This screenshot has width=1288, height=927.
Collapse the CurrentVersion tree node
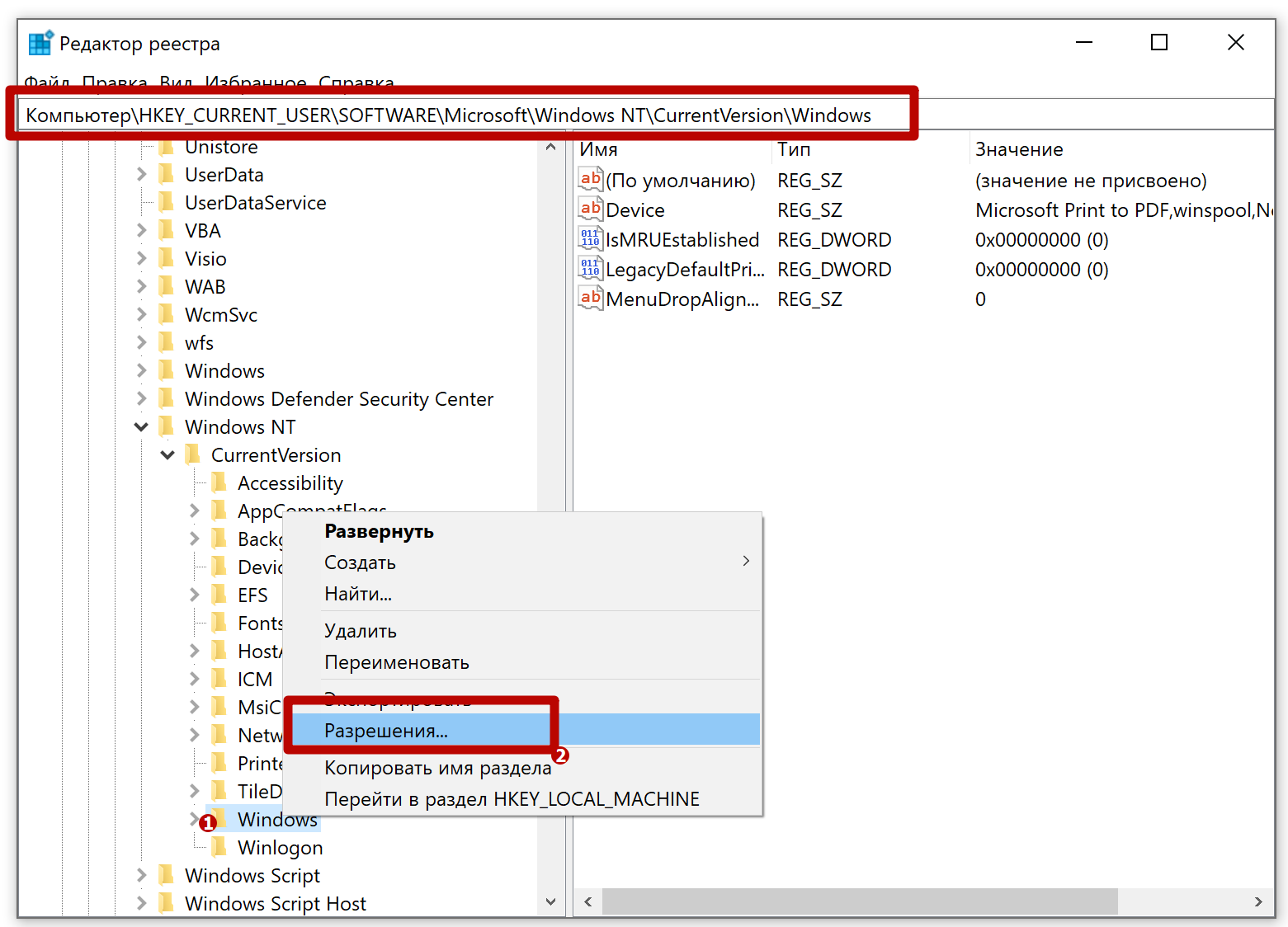167,455
